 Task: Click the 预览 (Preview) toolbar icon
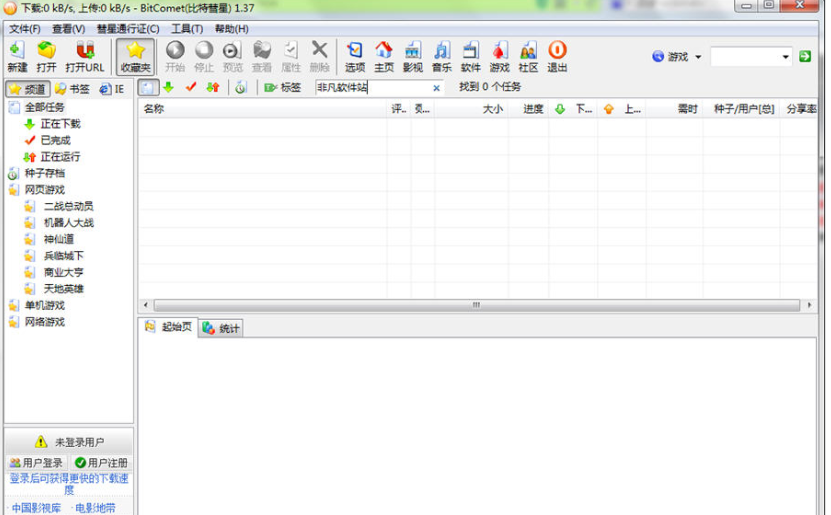(233, 57)
